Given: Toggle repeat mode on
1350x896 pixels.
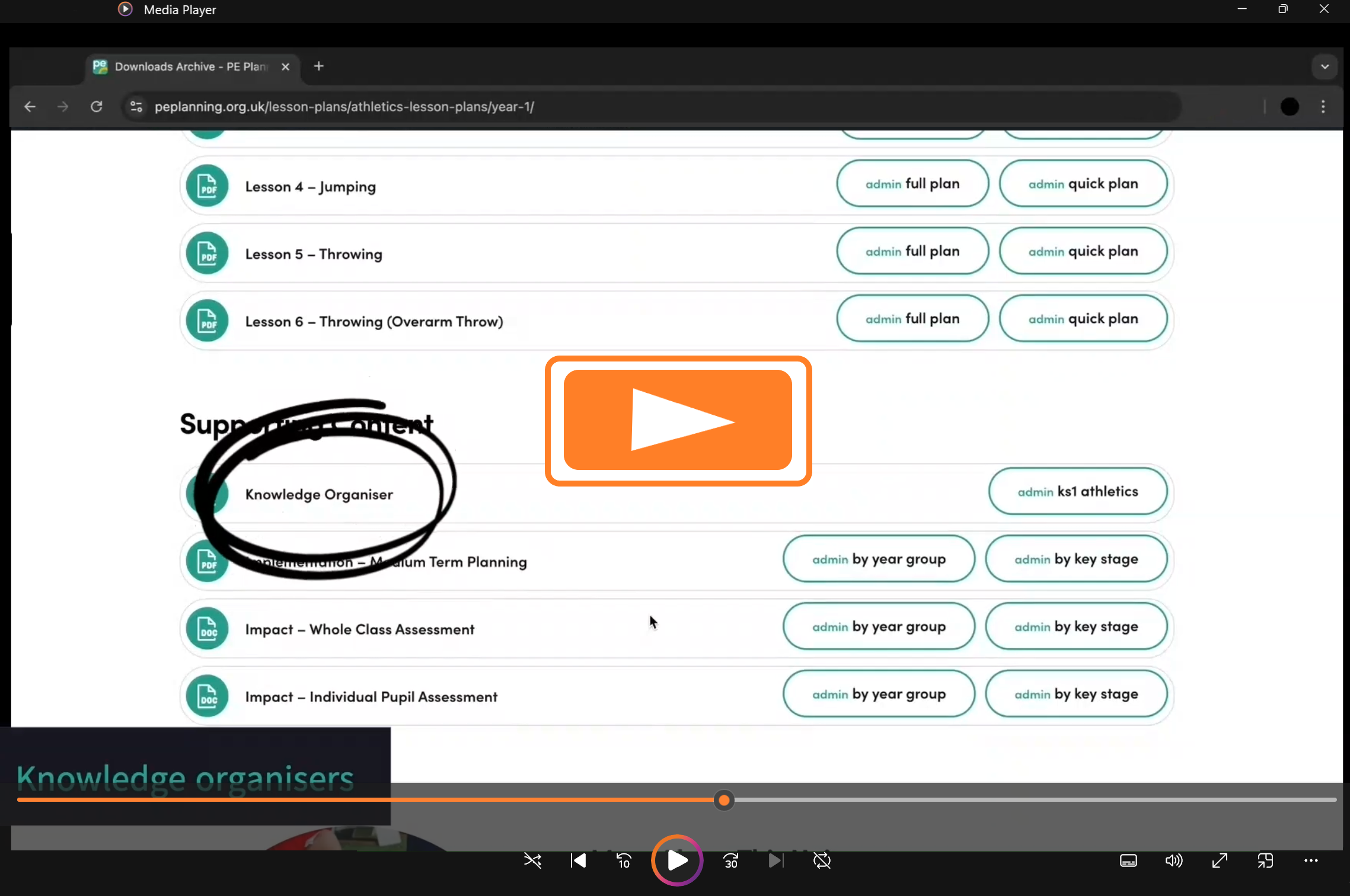Looking at the screenshot, I should (822, 860).
